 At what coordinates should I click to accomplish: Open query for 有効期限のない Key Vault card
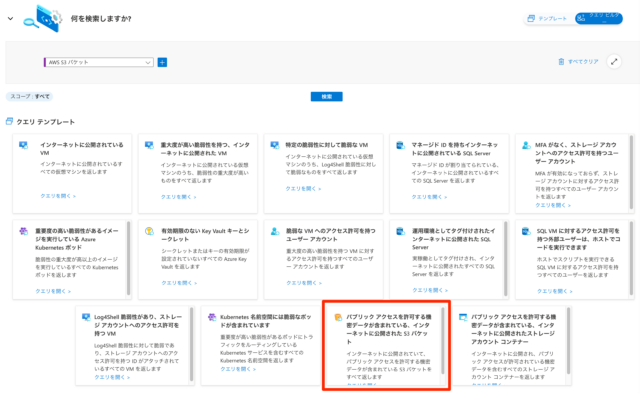pyautogui.click(x=179, y=282)
